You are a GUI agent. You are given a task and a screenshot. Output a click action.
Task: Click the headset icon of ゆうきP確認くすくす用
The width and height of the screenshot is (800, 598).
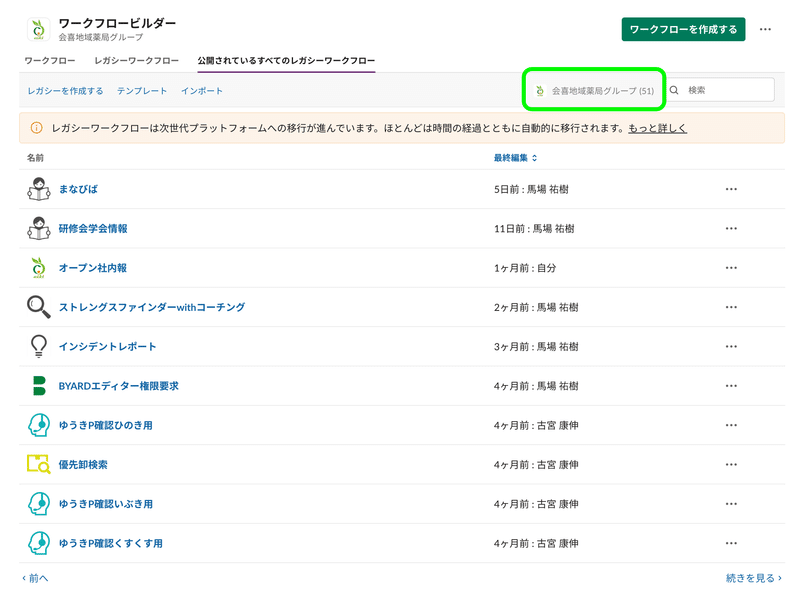pyautogui.click(x=39, y=543)
